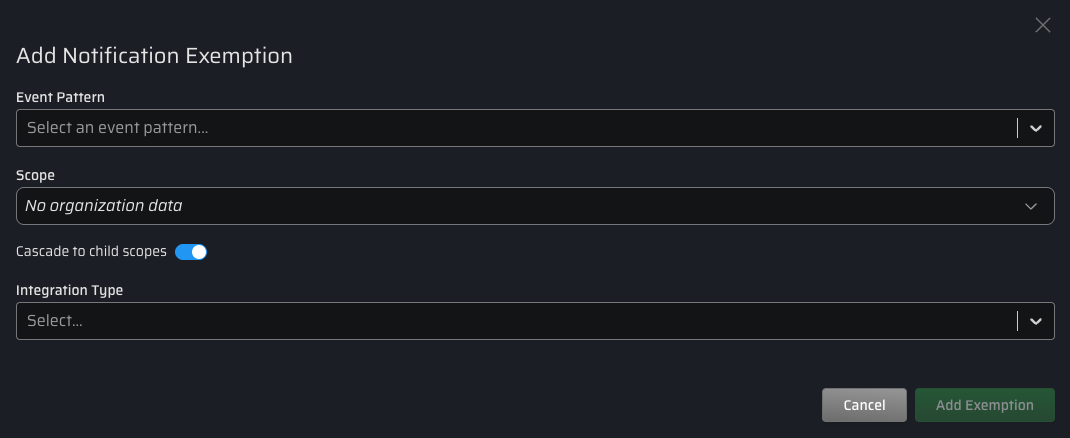Click the 'Integration Type' field label
This screenshot has height=438, width=1070.
(x=70, y=290)
